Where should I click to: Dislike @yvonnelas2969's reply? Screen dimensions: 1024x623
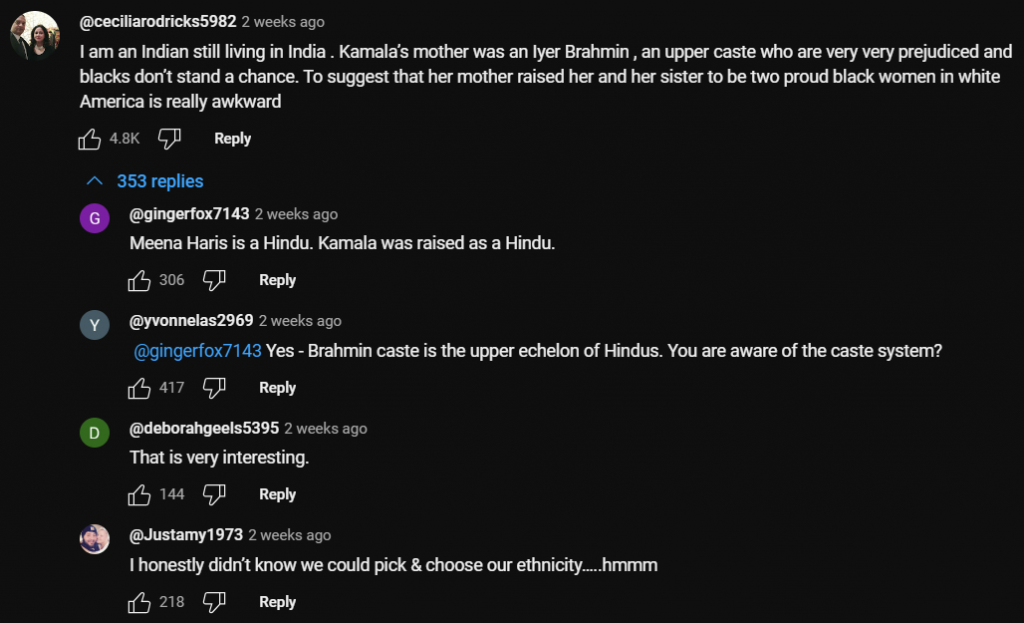(214, 388)
